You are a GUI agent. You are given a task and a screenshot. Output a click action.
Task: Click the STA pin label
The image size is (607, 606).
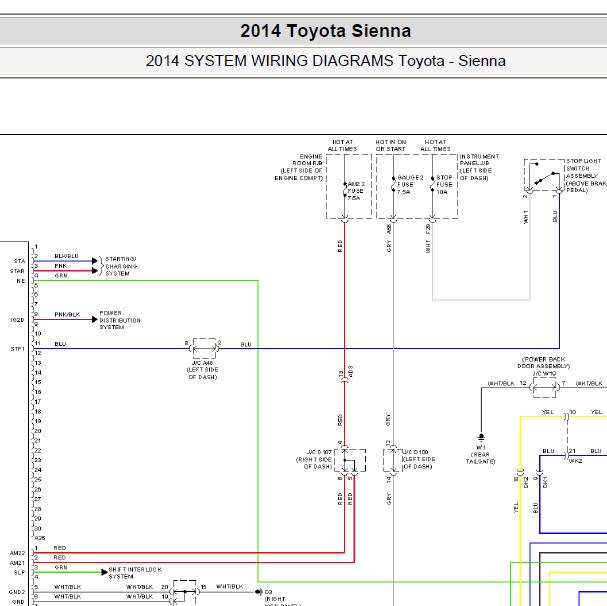(x=19, y=261)
